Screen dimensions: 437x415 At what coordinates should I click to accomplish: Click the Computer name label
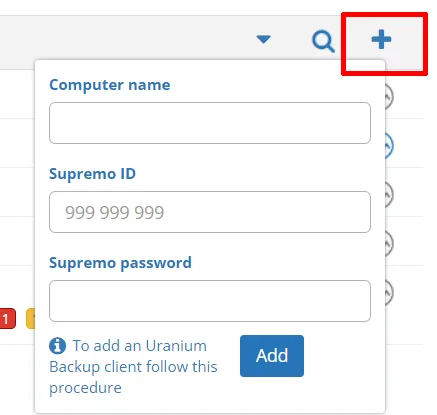tap(110, 85)
